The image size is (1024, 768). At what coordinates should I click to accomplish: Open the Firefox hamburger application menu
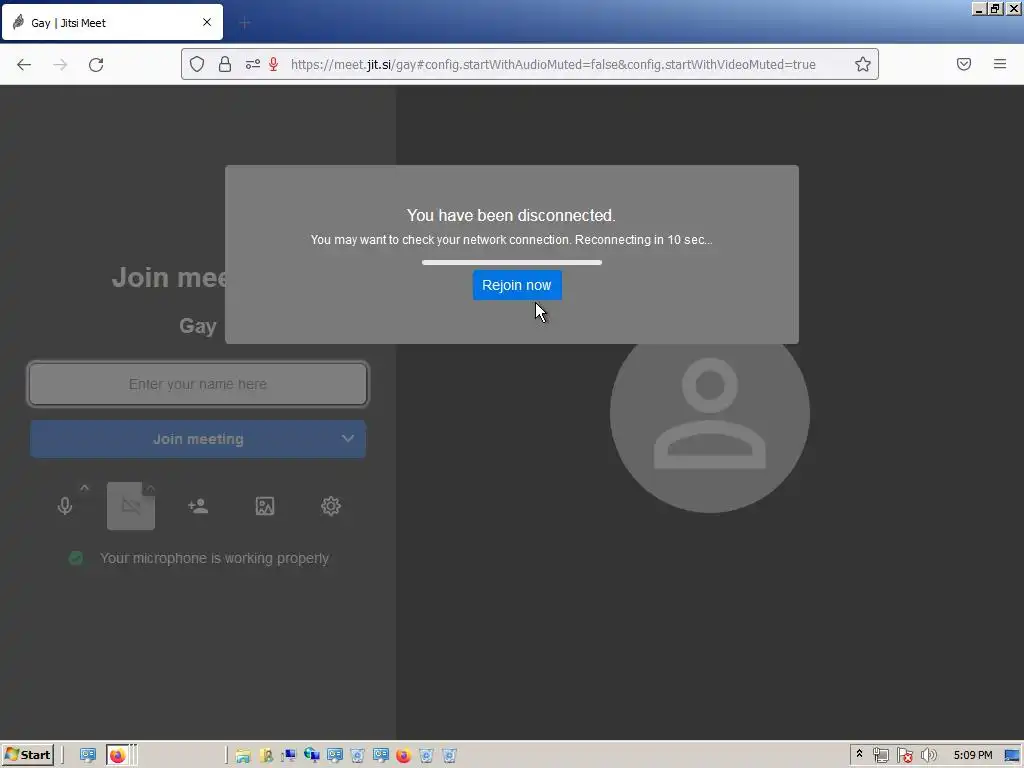click(x=1000, y=64)
